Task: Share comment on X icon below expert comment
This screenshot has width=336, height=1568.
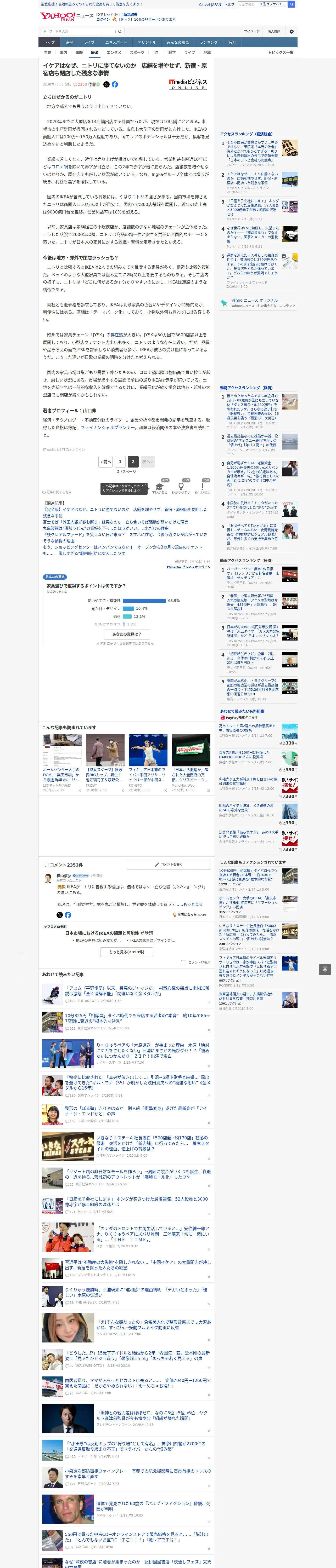Action: [59, 915]
